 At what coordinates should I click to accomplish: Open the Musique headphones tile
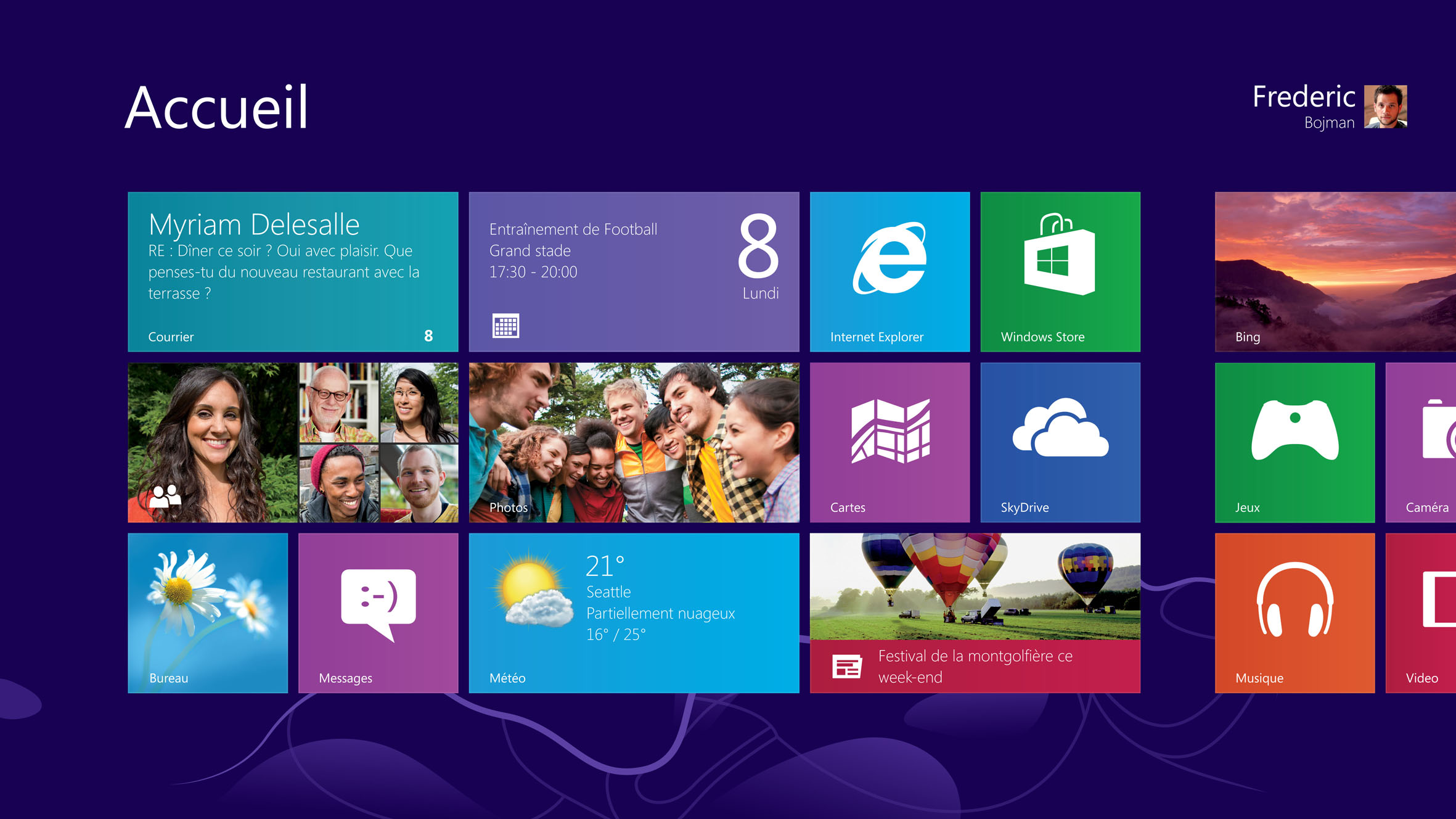pyautogui.click(x=1294, y=612)
